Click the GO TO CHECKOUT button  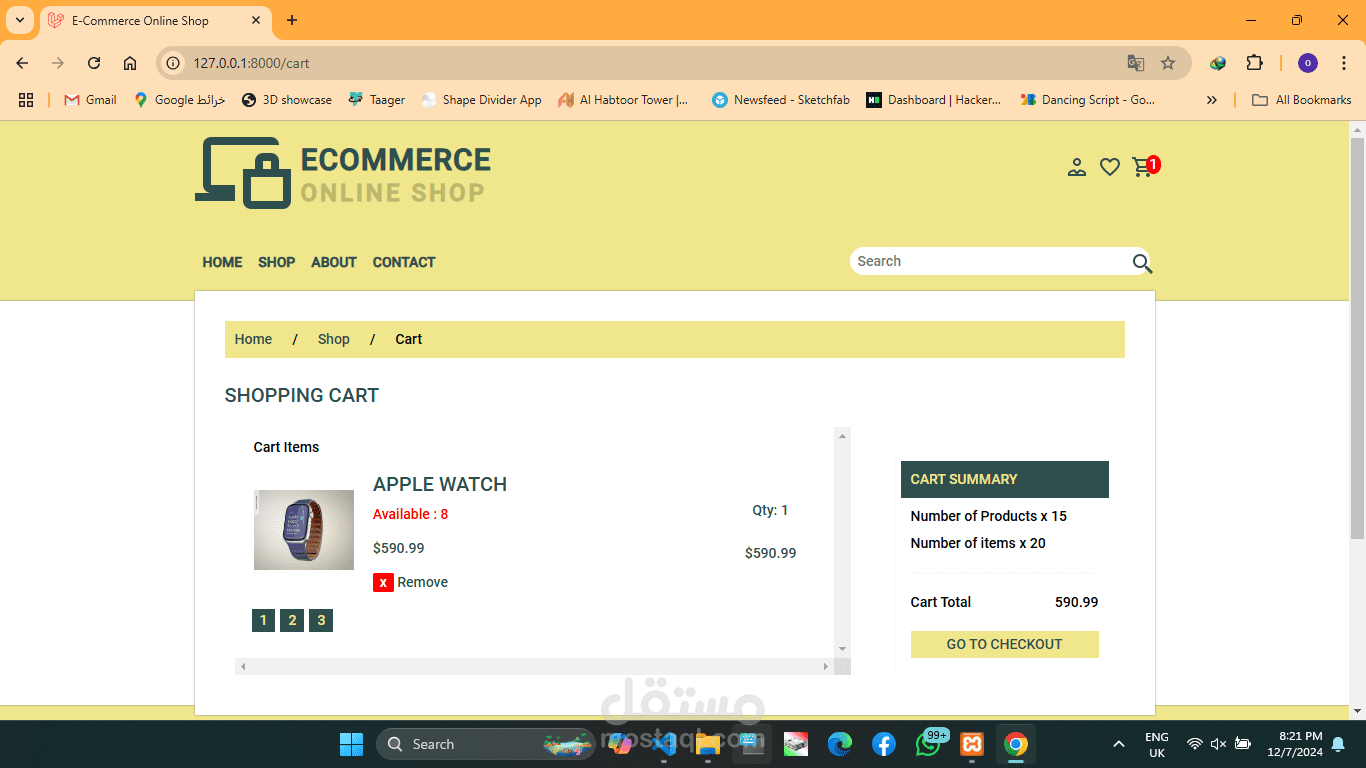pos(1004,644)
